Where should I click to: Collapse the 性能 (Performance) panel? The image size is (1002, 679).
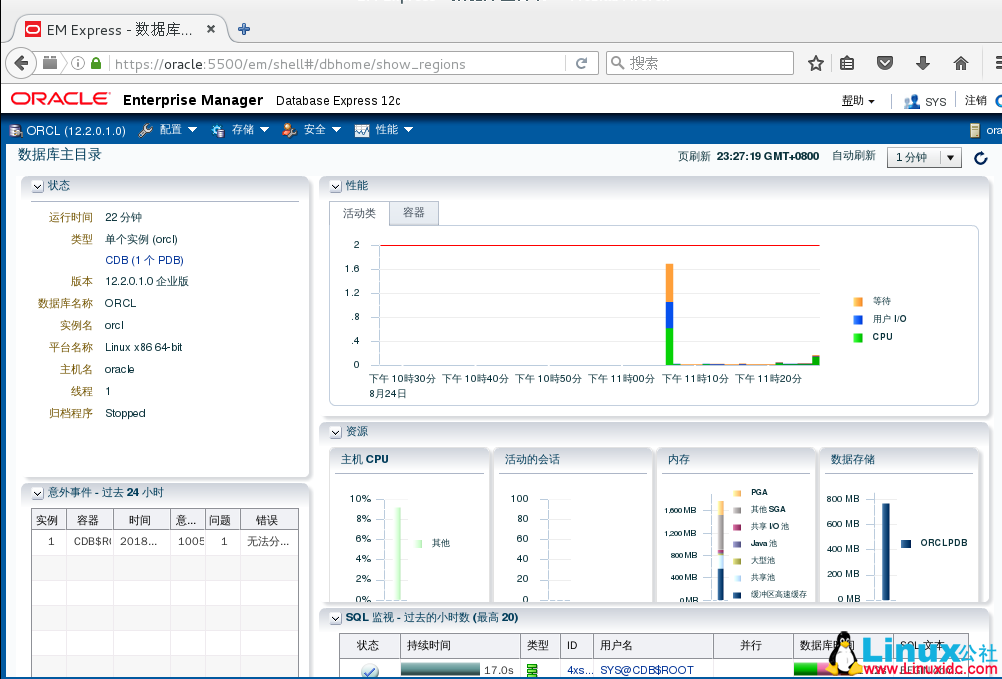(336, 185)
